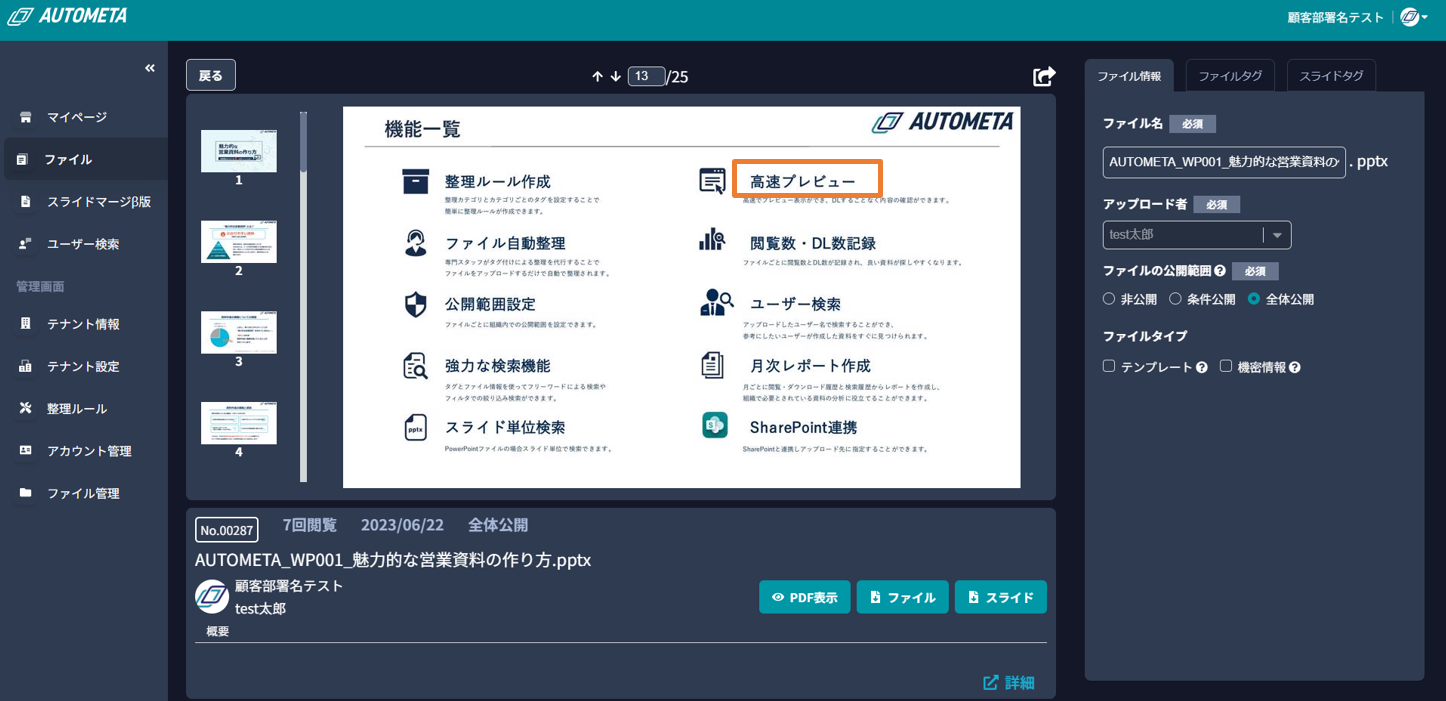Open the 詳細 details link

(1009, 682)
